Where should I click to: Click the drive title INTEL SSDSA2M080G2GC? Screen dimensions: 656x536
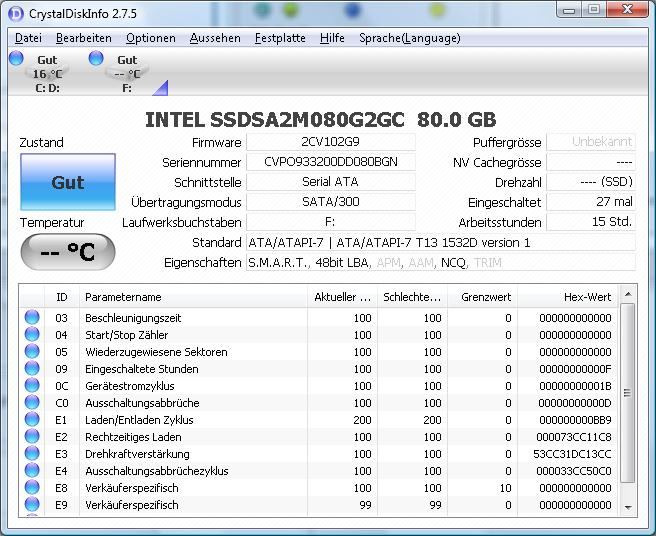click(274, 120)
